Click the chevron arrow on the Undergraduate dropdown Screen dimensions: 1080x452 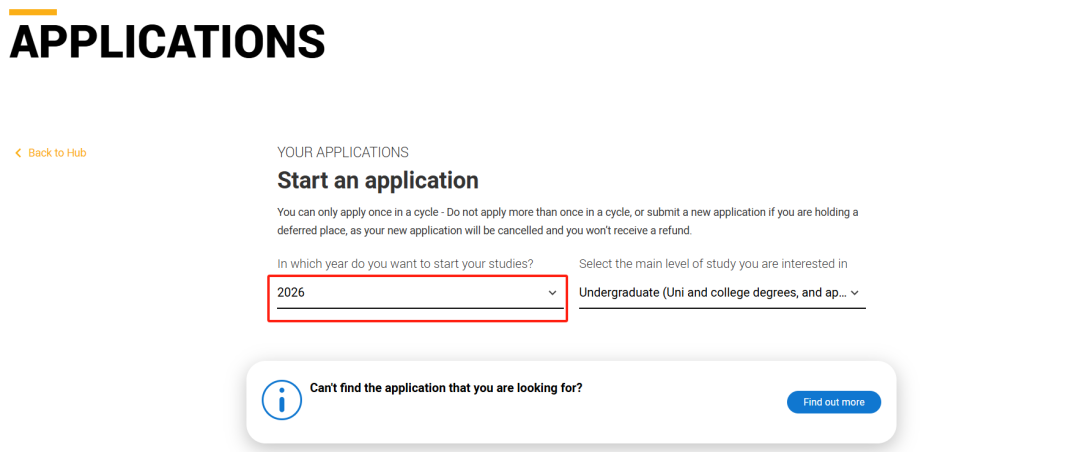(855, 293)
